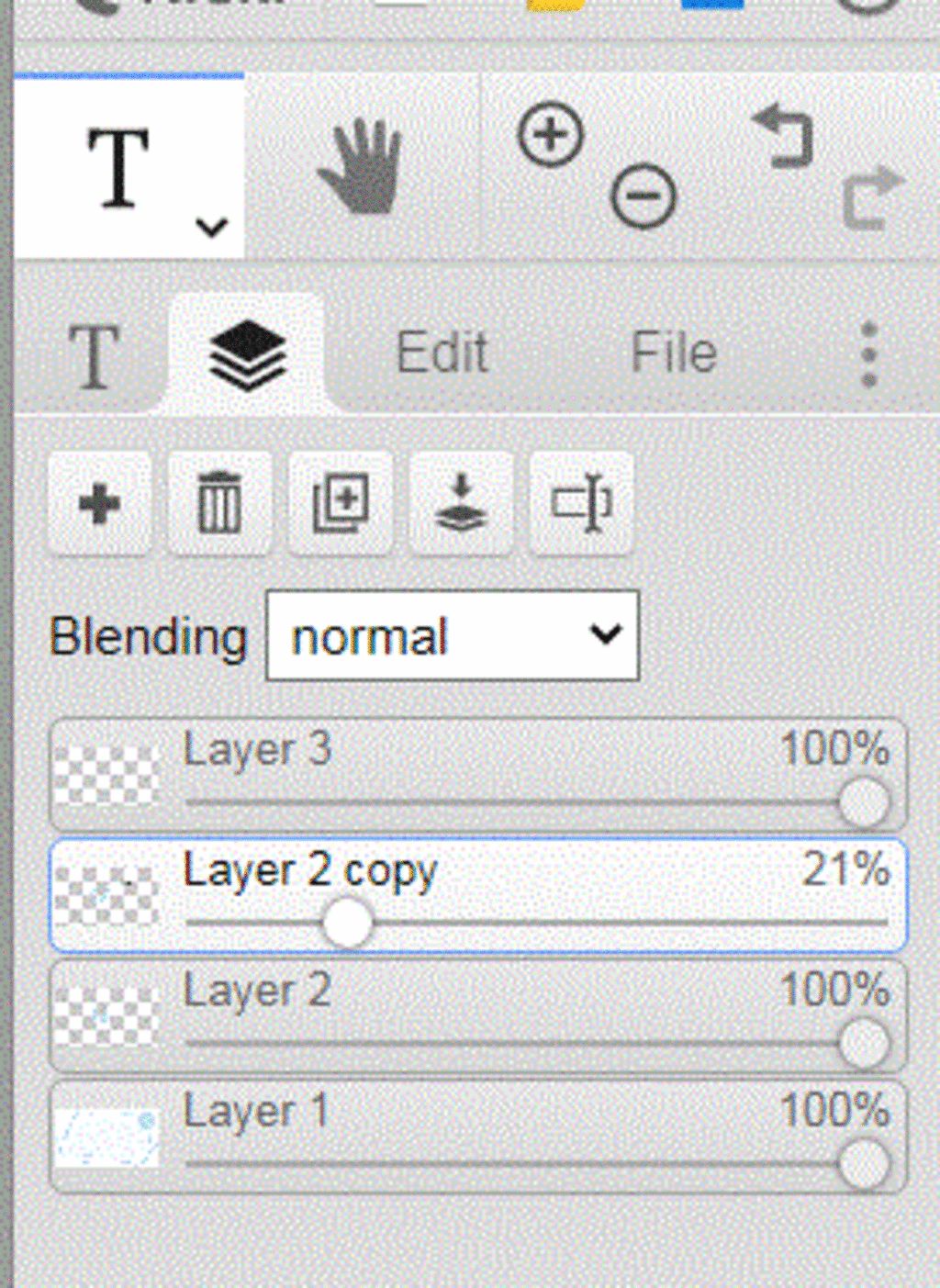
Task: Select Layer 3 in layers list
Action: click(x=478, y=776)
